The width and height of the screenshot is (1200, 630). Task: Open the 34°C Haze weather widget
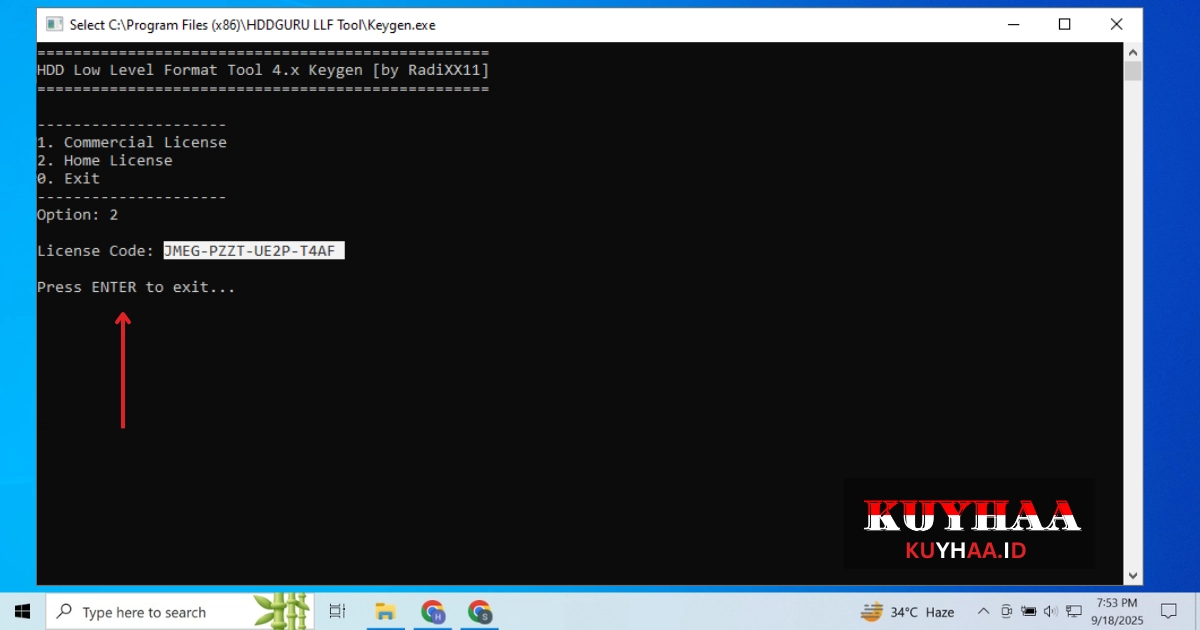tap(907, 611)
